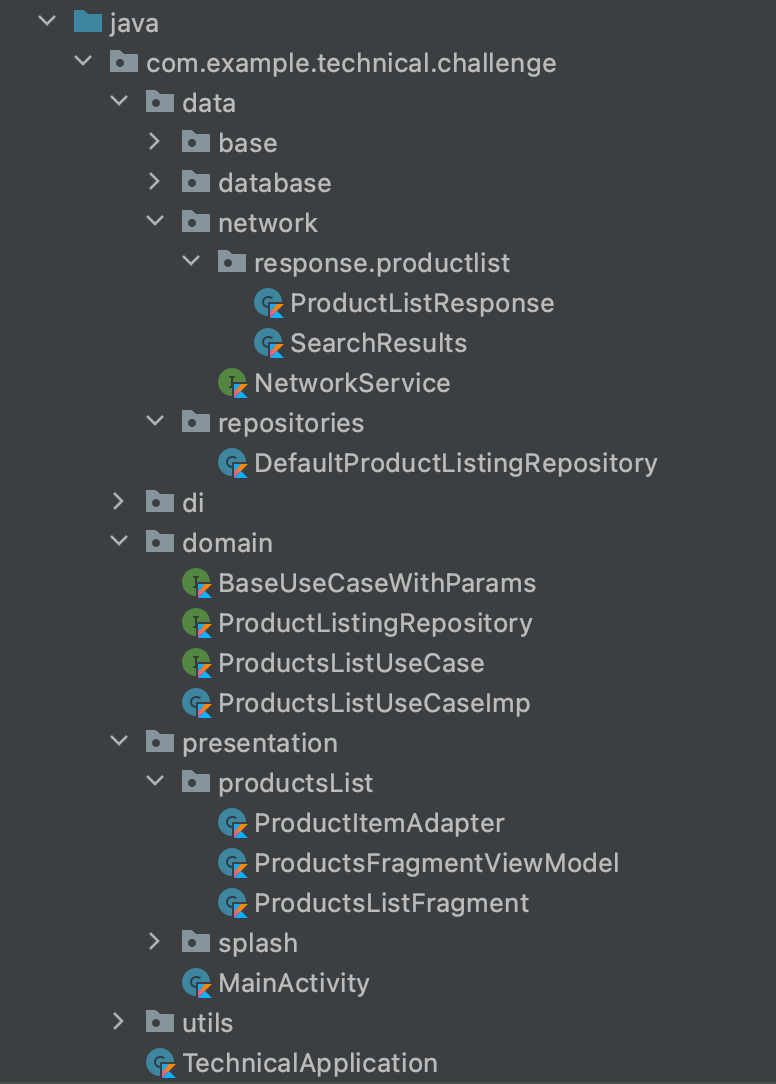This screenshot has width=776, height=1084.
Task: Select the ProductListResponse file name
Action: pyautogui.click(x=422, y=303)
